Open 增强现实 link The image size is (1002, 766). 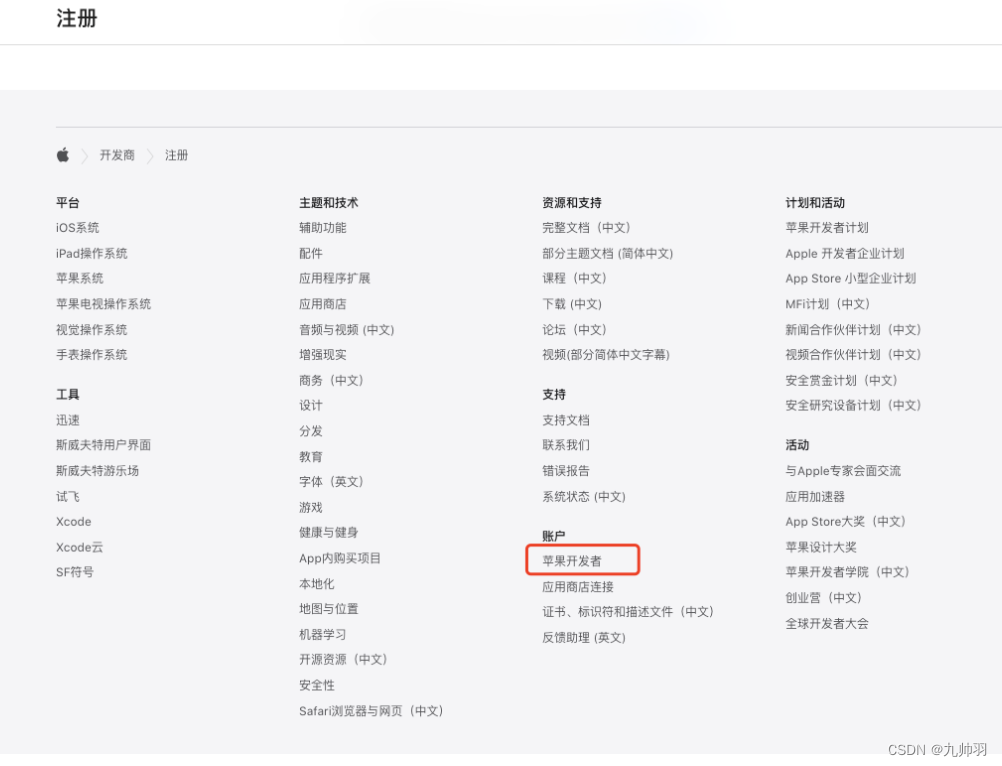pos(323,355)
